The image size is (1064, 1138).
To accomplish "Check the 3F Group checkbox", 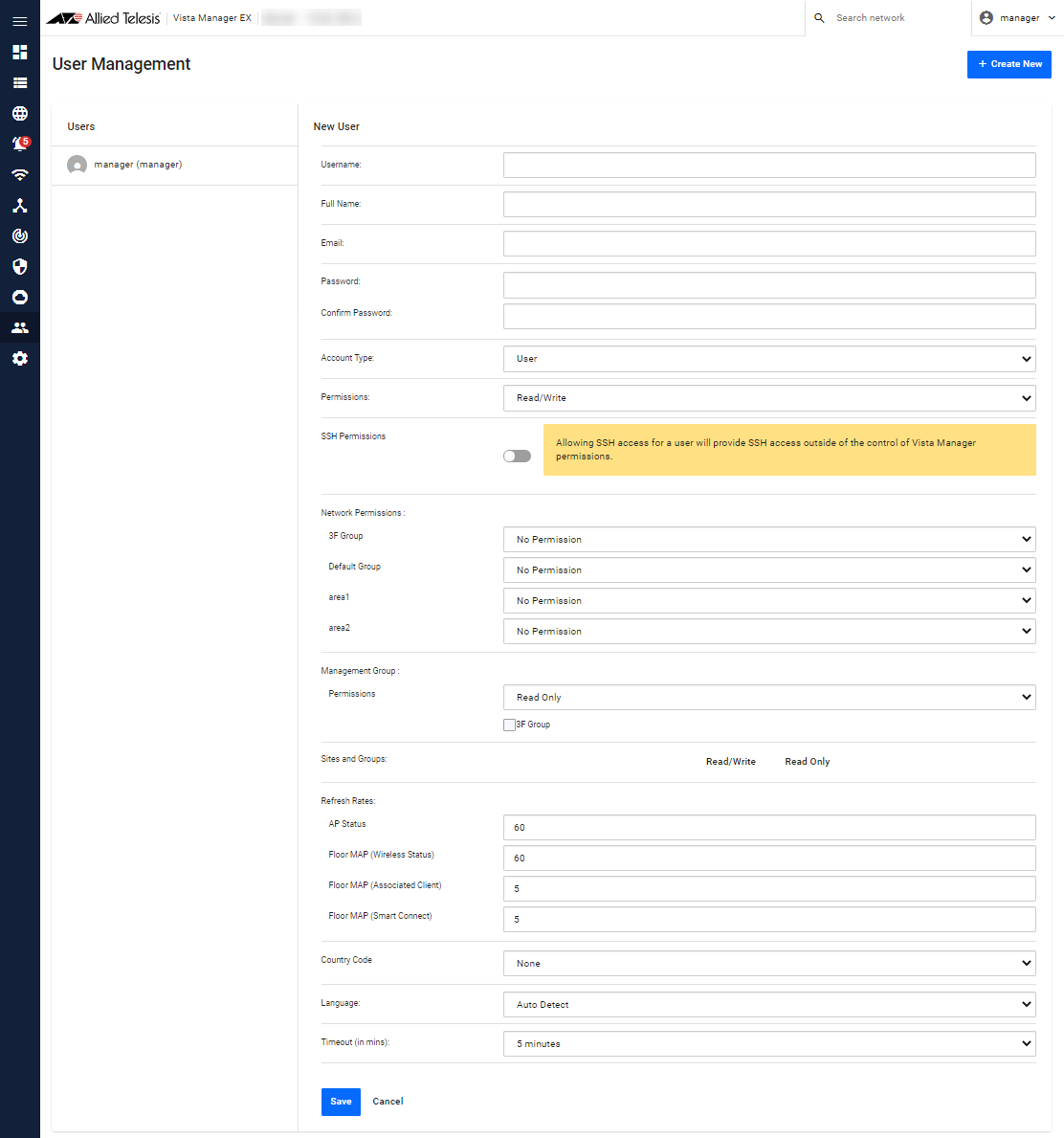I will click(509, 725).
